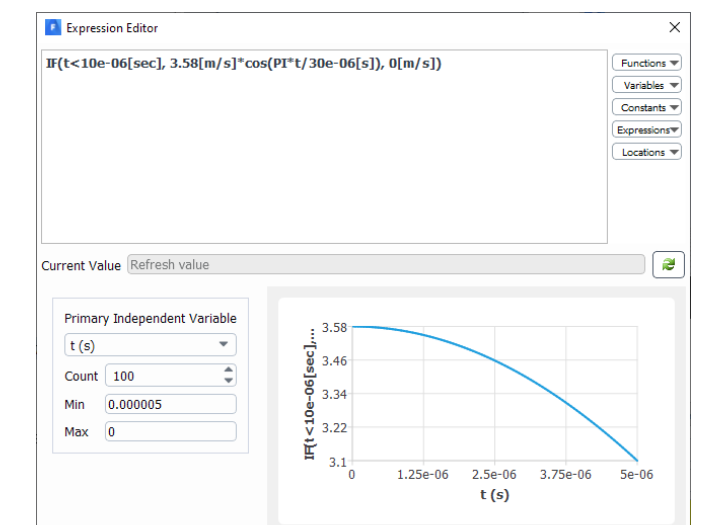The image size is (716, 525).
Task: Click the t (s) x-axis title
Action: [495, 494]
